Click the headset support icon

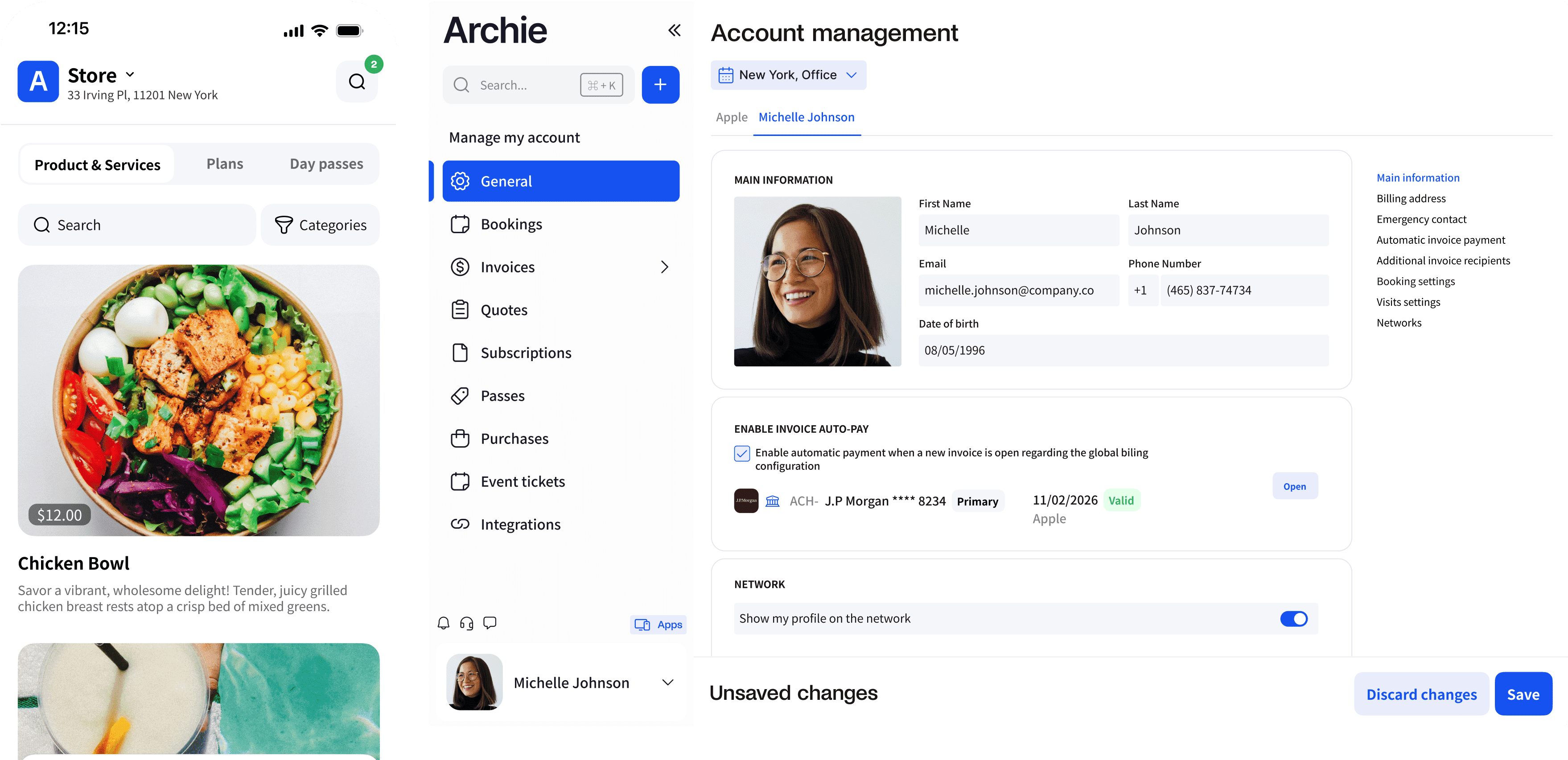click(x=466, y=623)
